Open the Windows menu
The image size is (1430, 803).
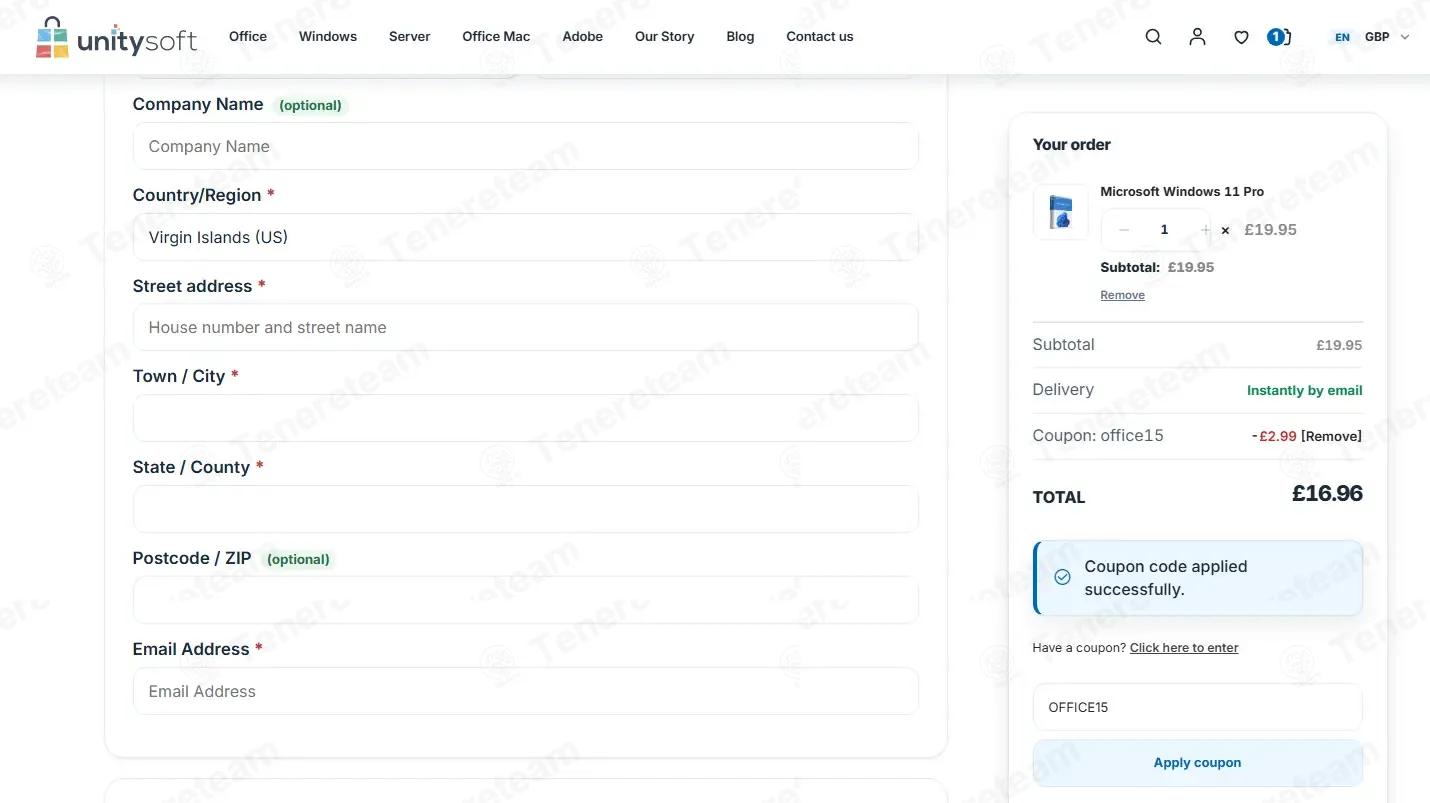click(x=328, y=37)
